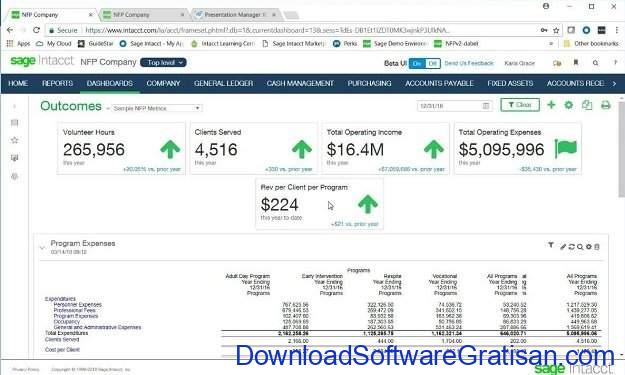Click the dashboard date input field
625x375 pixels.
[454, 106]
